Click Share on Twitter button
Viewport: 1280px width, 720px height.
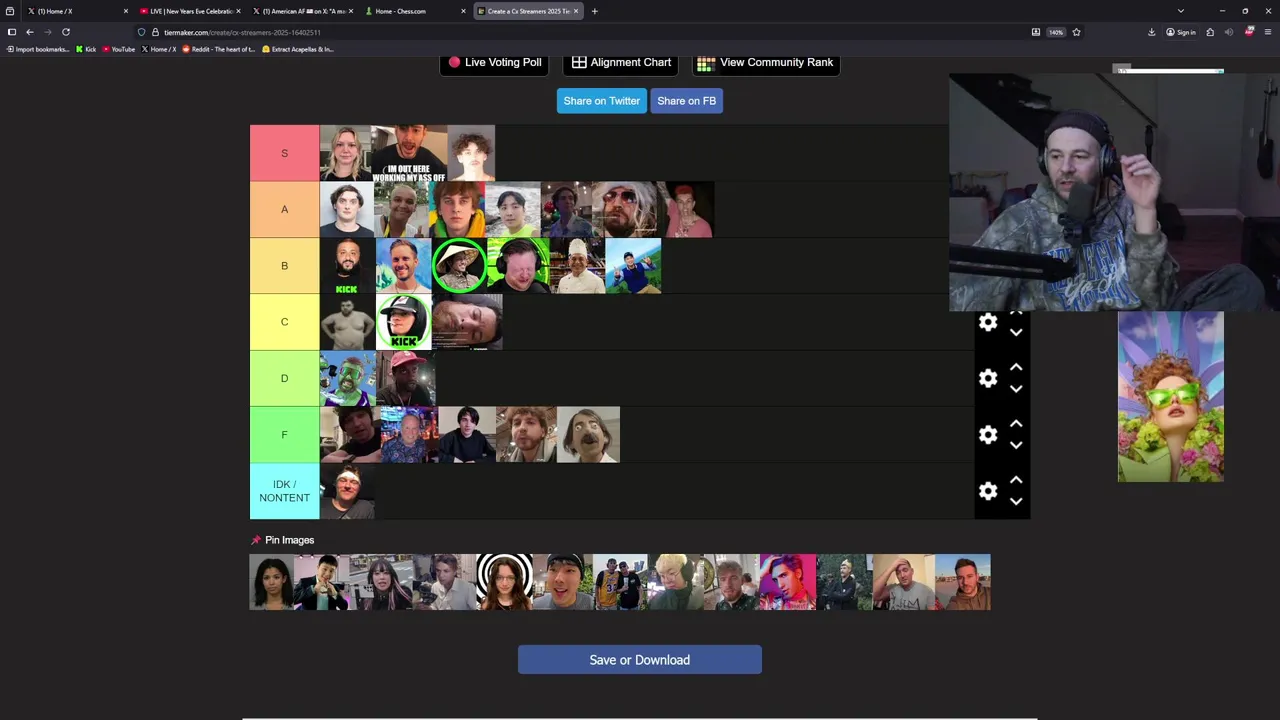(601, 101)
